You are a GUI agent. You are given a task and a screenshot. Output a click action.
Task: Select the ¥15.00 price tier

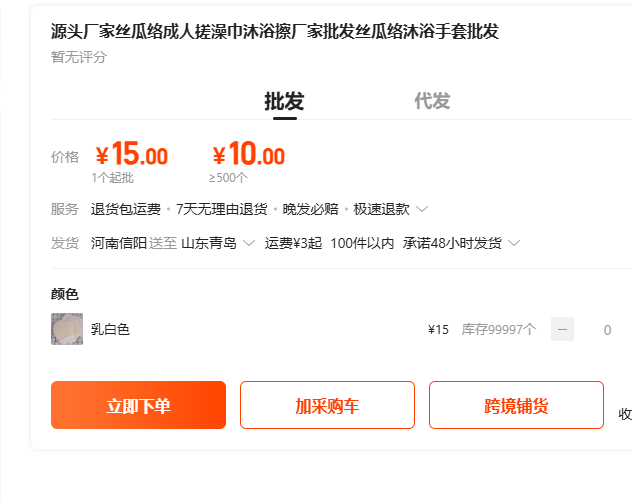[131, 156]
